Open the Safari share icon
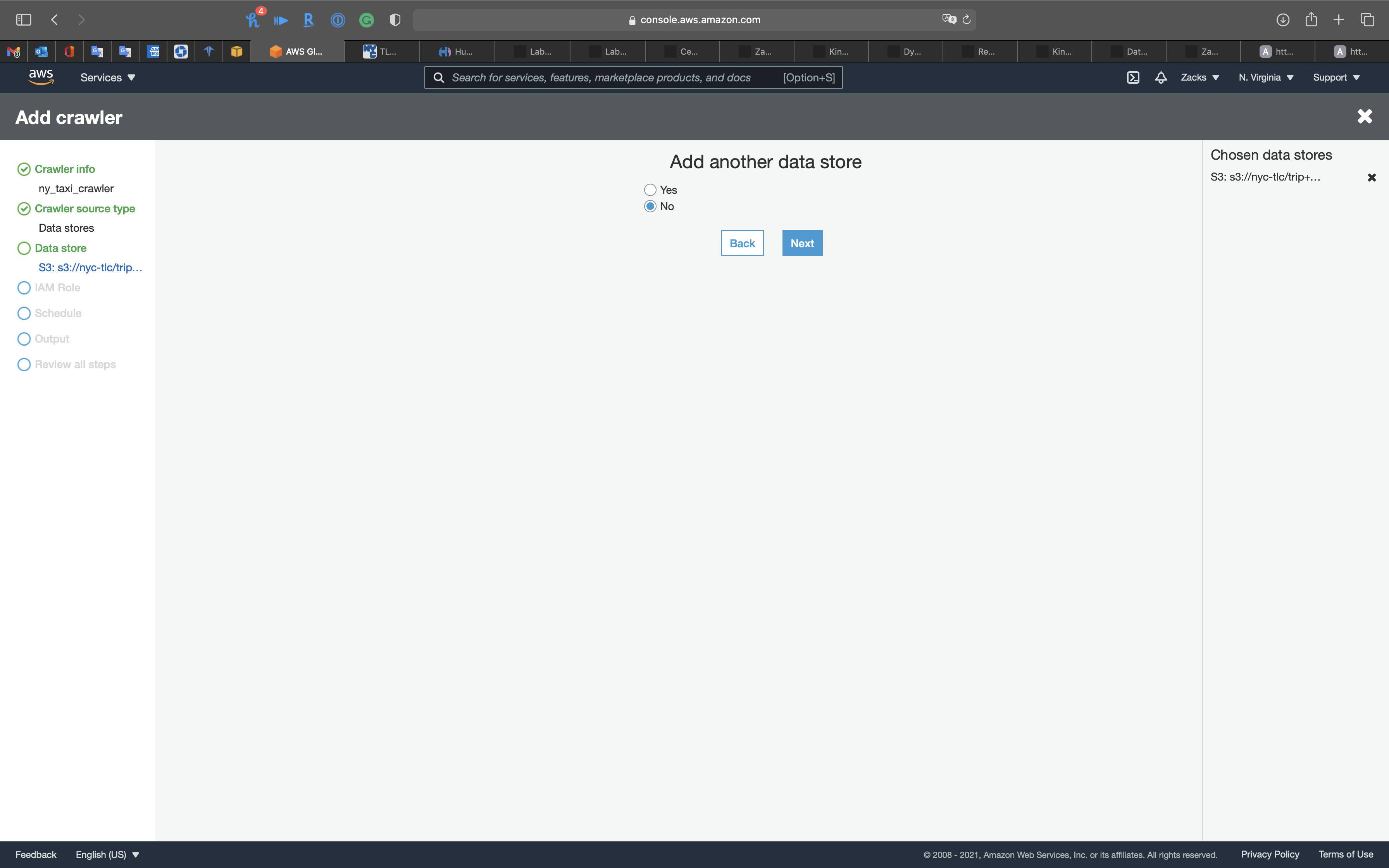The image size is (1389, 868). [x=1311, y=20]
